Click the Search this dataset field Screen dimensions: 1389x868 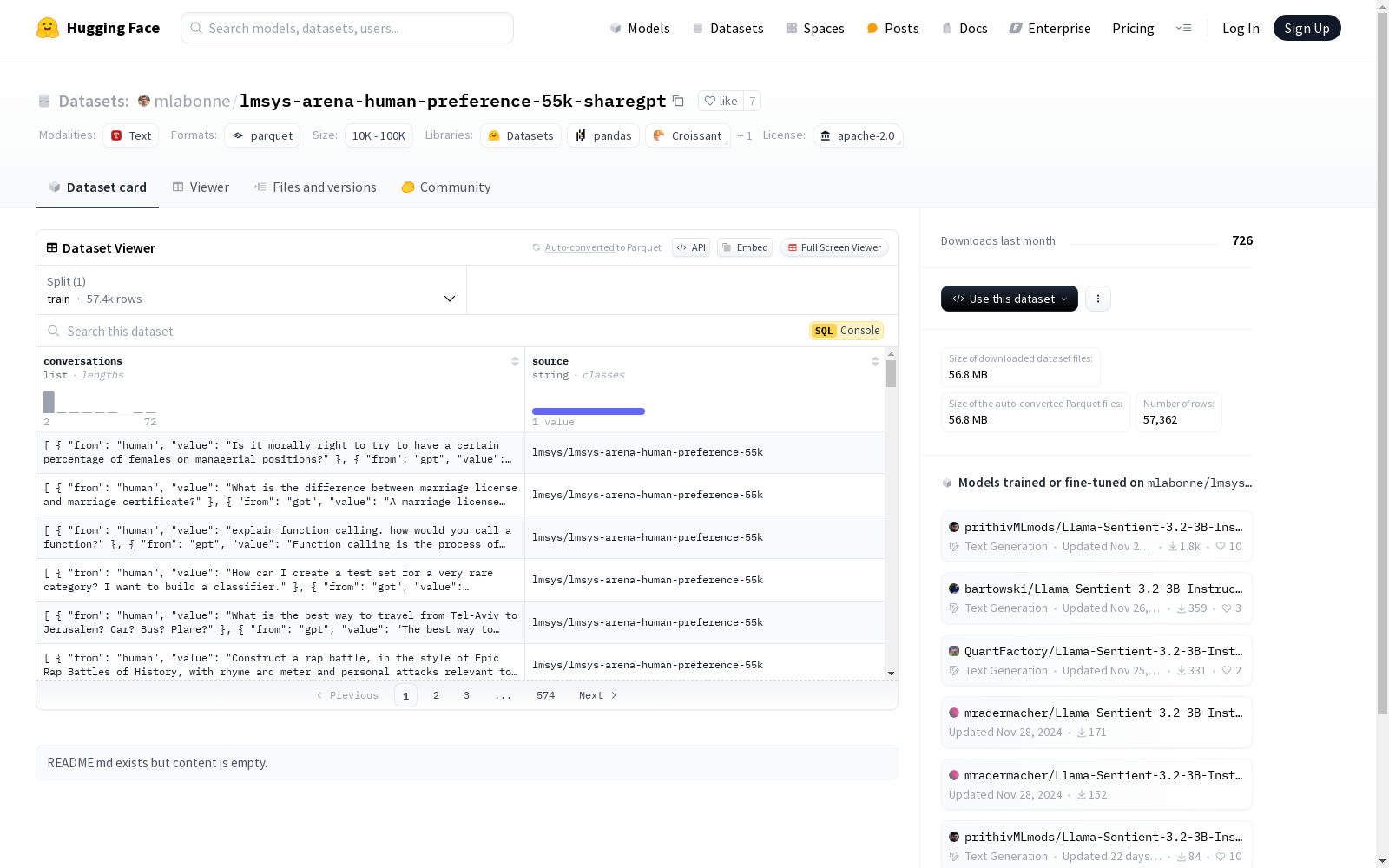425,331
